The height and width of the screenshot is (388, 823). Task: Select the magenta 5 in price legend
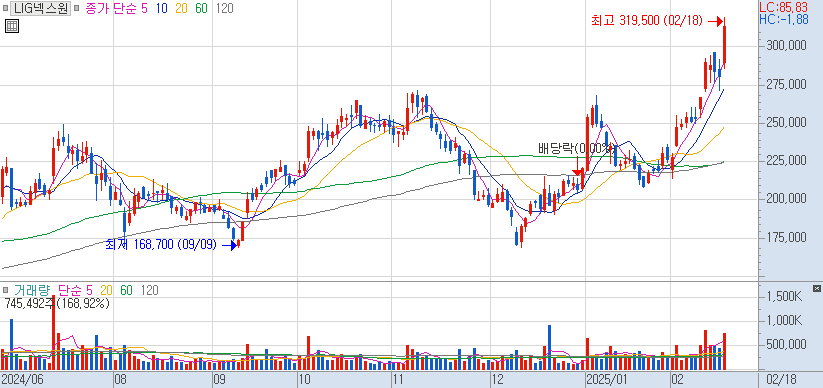click(144, 8)
